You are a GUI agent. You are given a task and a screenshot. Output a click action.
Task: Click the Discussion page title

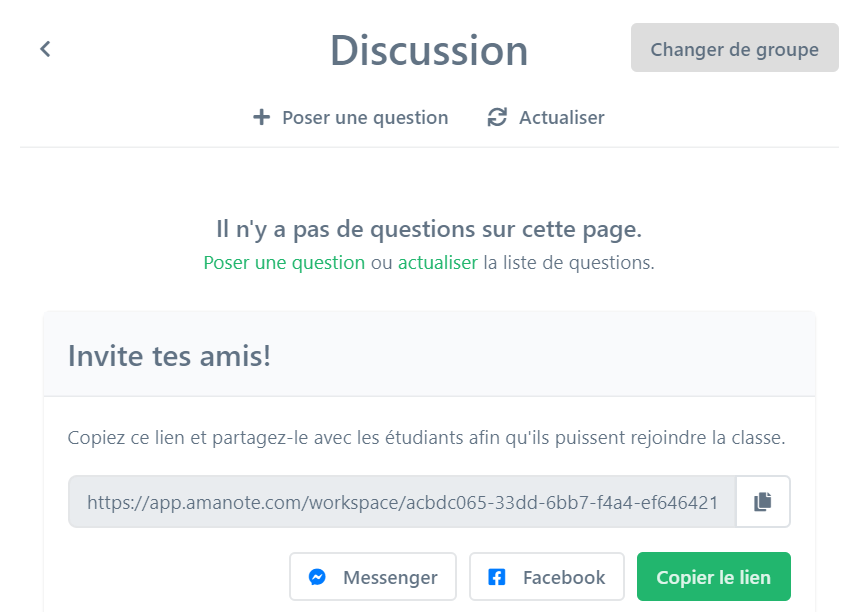429,50
